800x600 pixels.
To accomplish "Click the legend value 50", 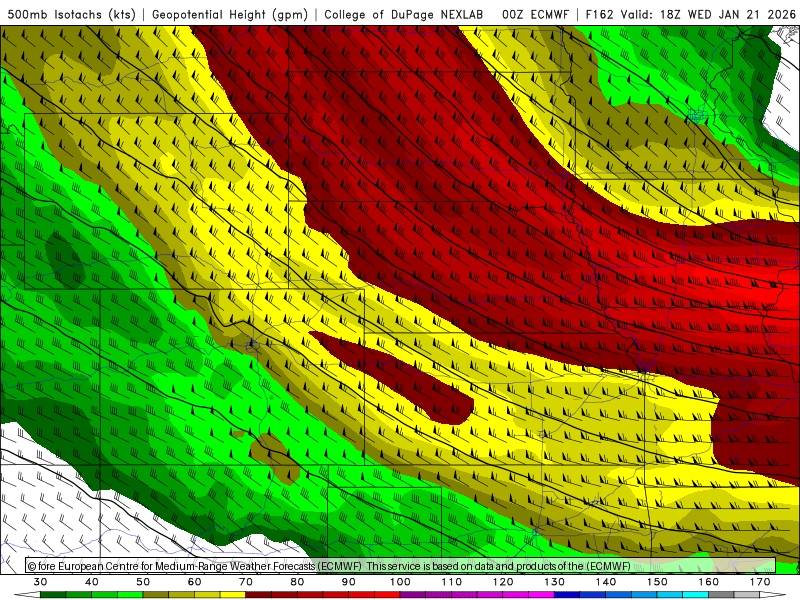I will [143, 582].
